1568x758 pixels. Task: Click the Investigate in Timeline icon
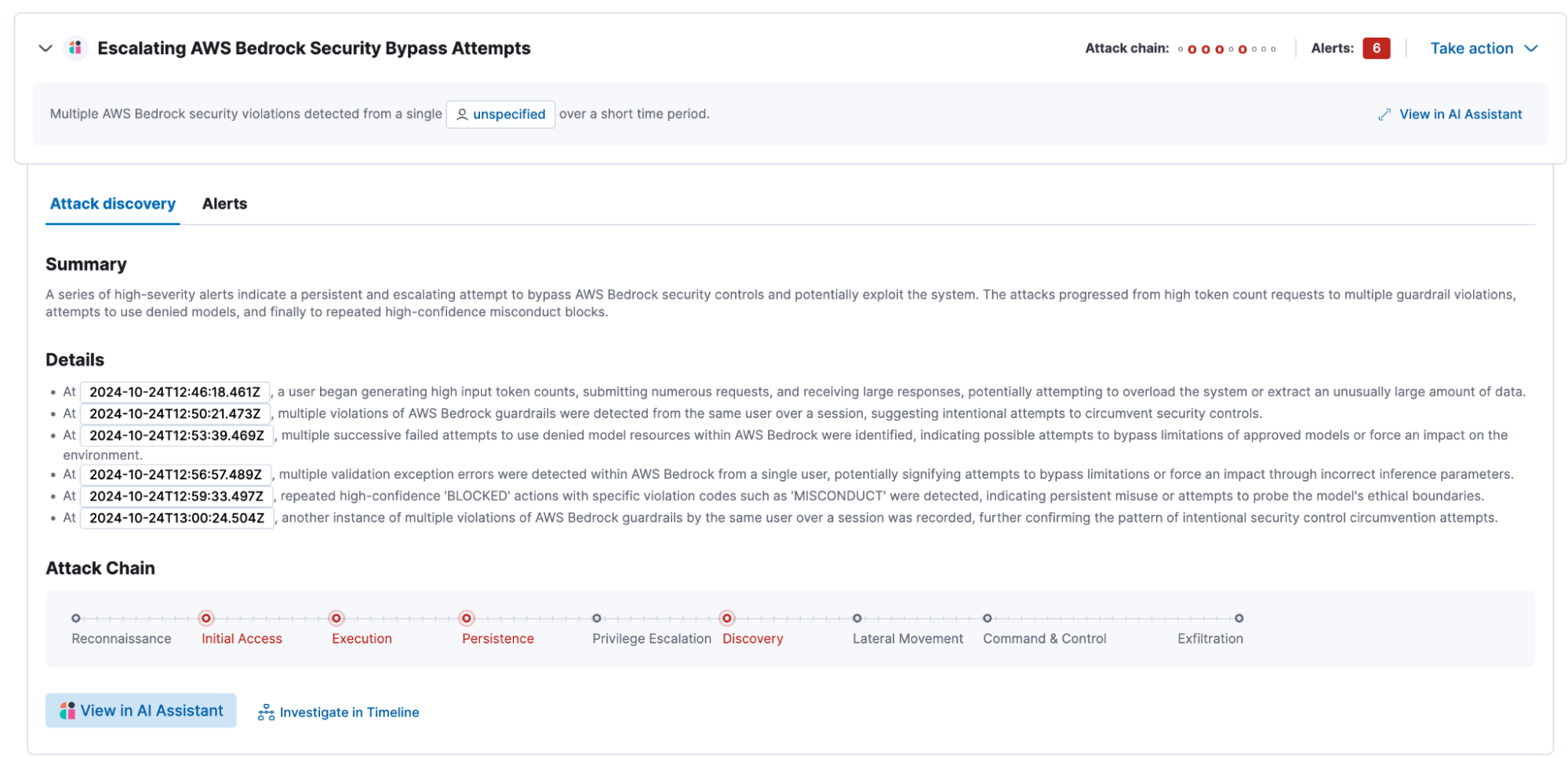(x=266, y=712)
